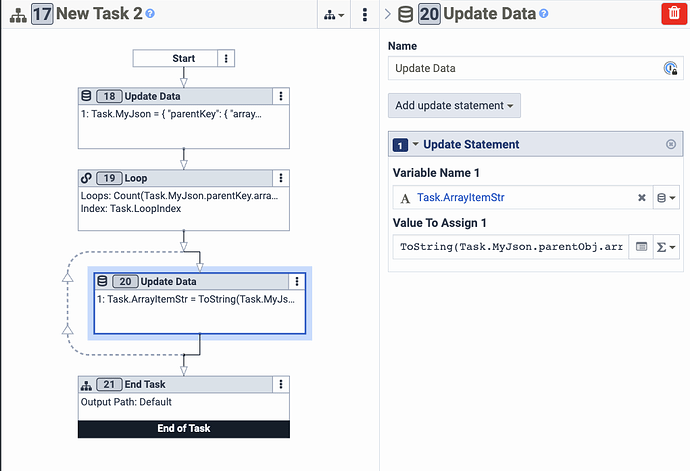Screen dimensions: 690x471
Task: Collapse the Update Statement 1 section
Action: [415, 144]
